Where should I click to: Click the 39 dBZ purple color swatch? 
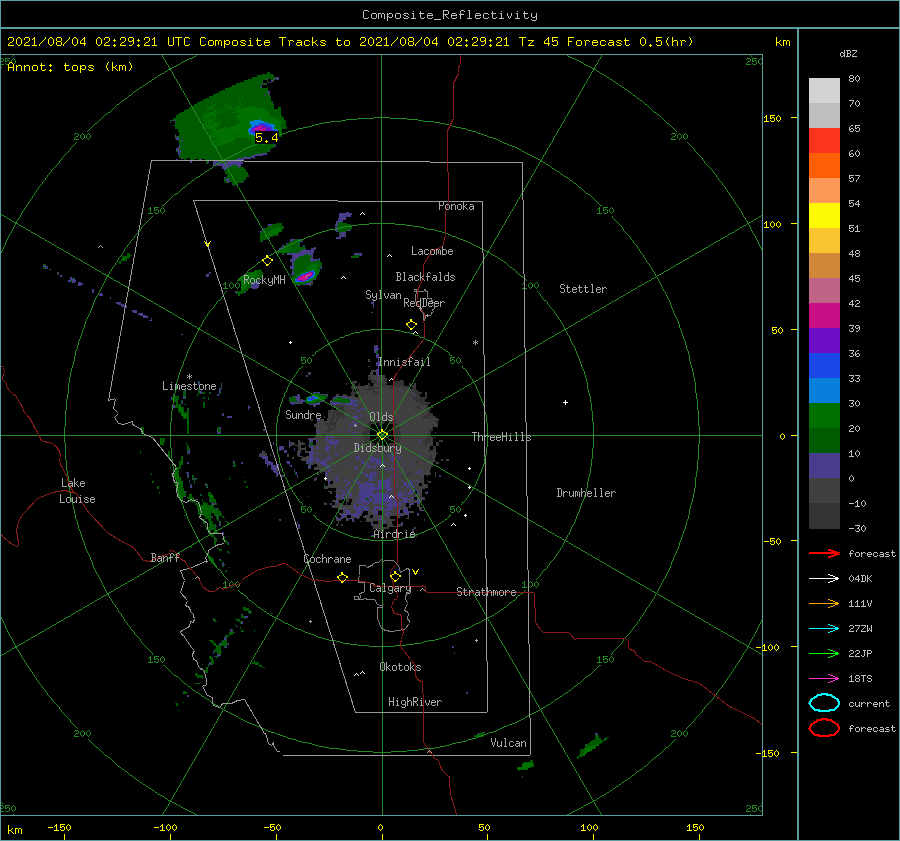[824, 340]
